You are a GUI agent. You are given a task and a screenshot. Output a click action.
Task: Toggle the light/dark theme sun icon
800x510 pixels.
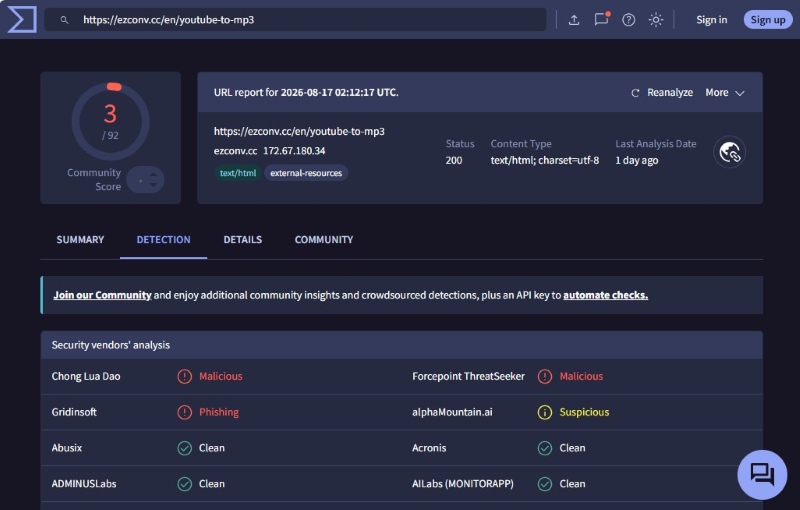click(656, 20)
